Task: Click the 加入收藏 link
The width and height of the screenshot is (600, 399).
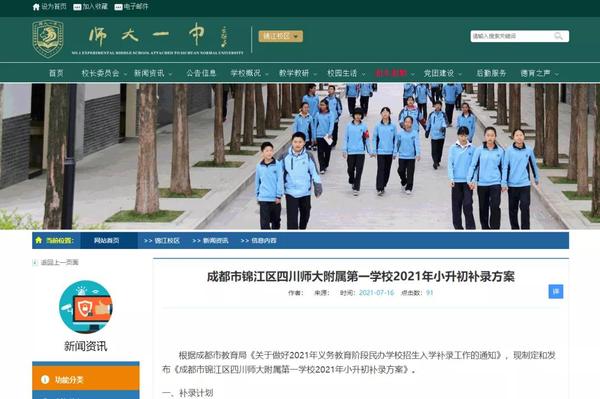Action: [95, 7]
